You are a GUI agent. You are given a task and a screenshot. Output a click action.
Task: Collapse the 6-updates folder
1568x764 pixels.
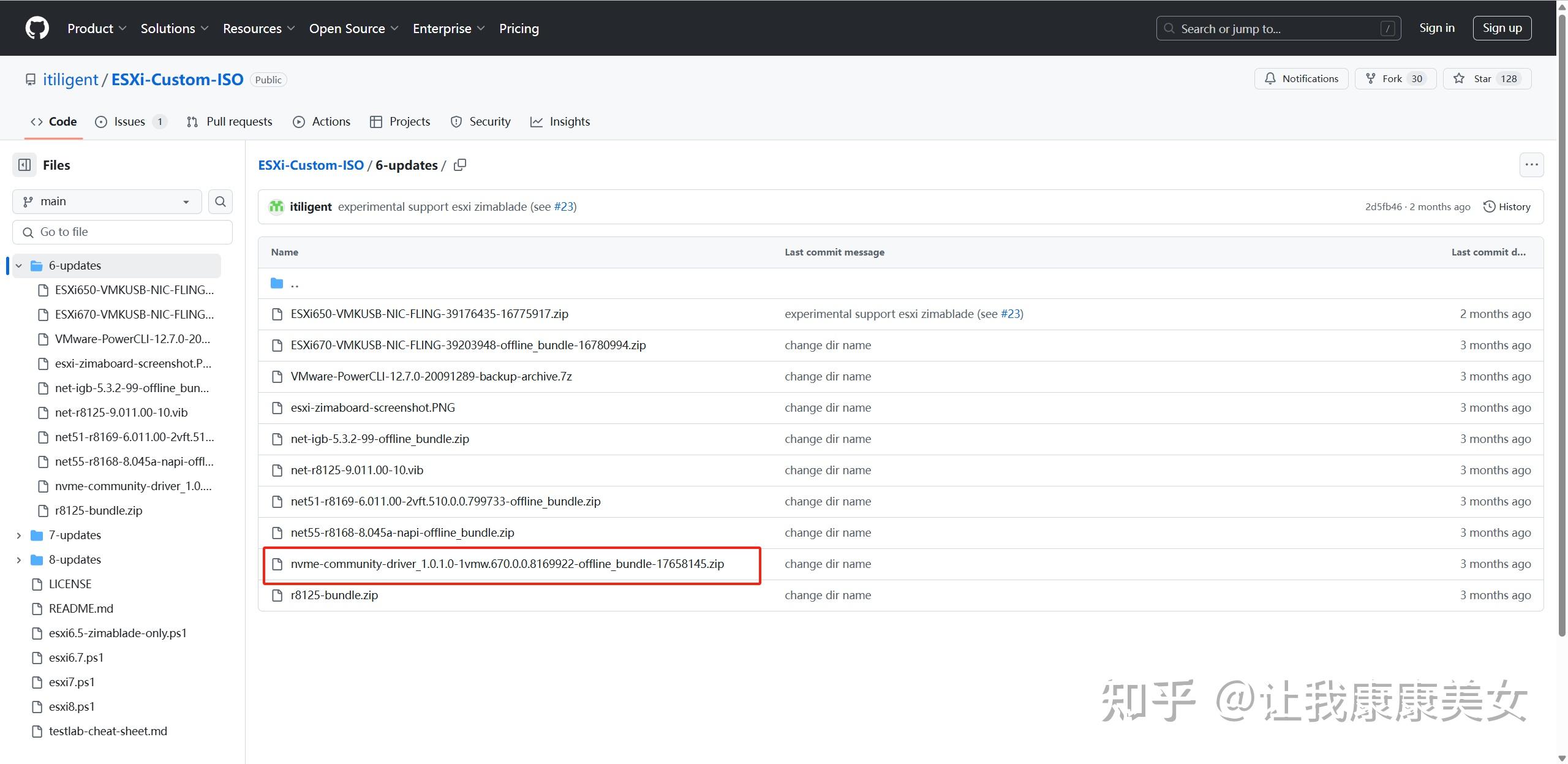point(19,265)
